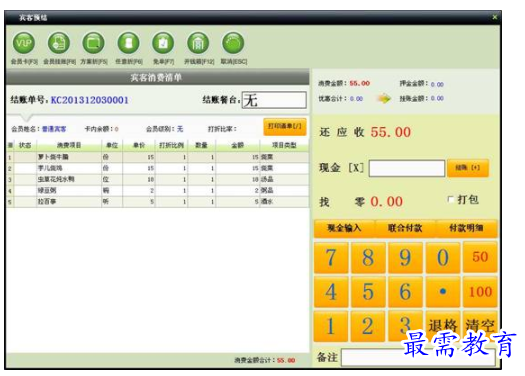Open the VIP 会员卡[F3] member card icon
The width and height of the screenshot is (525, 376).
[24, 43]
